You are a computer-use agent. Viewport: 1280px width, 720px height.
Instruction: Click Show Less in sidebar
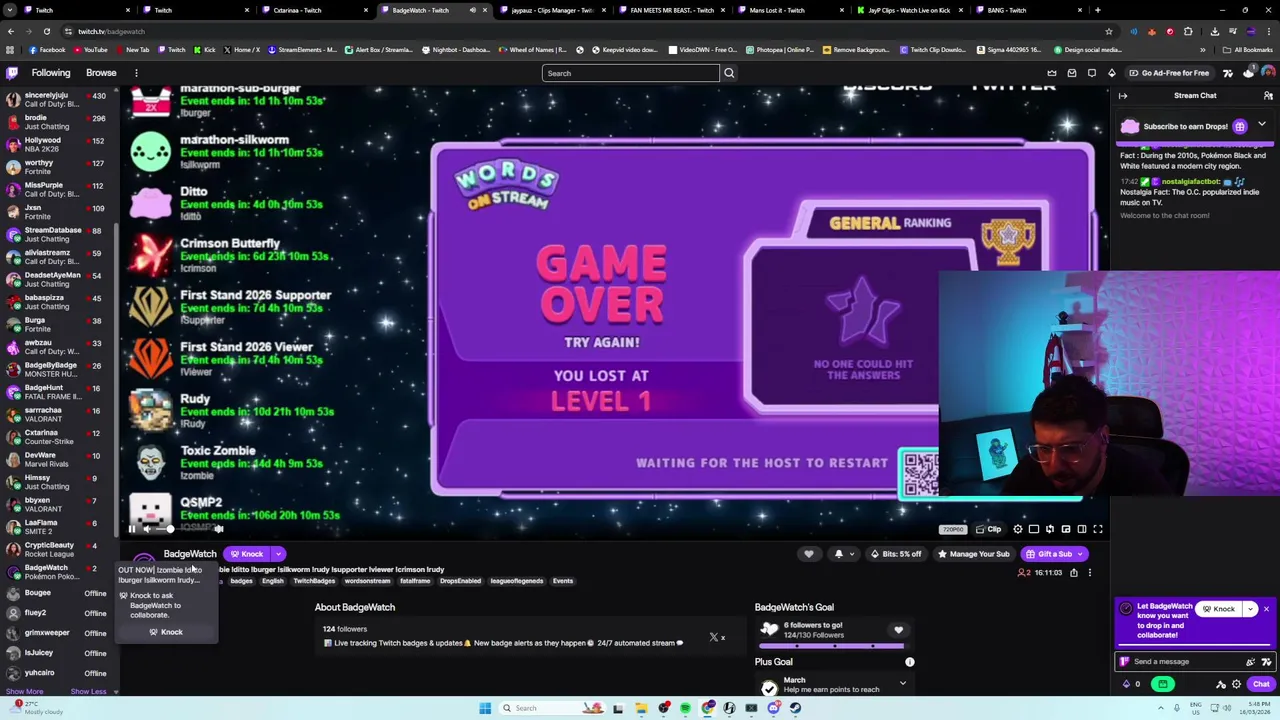(88, 692)
